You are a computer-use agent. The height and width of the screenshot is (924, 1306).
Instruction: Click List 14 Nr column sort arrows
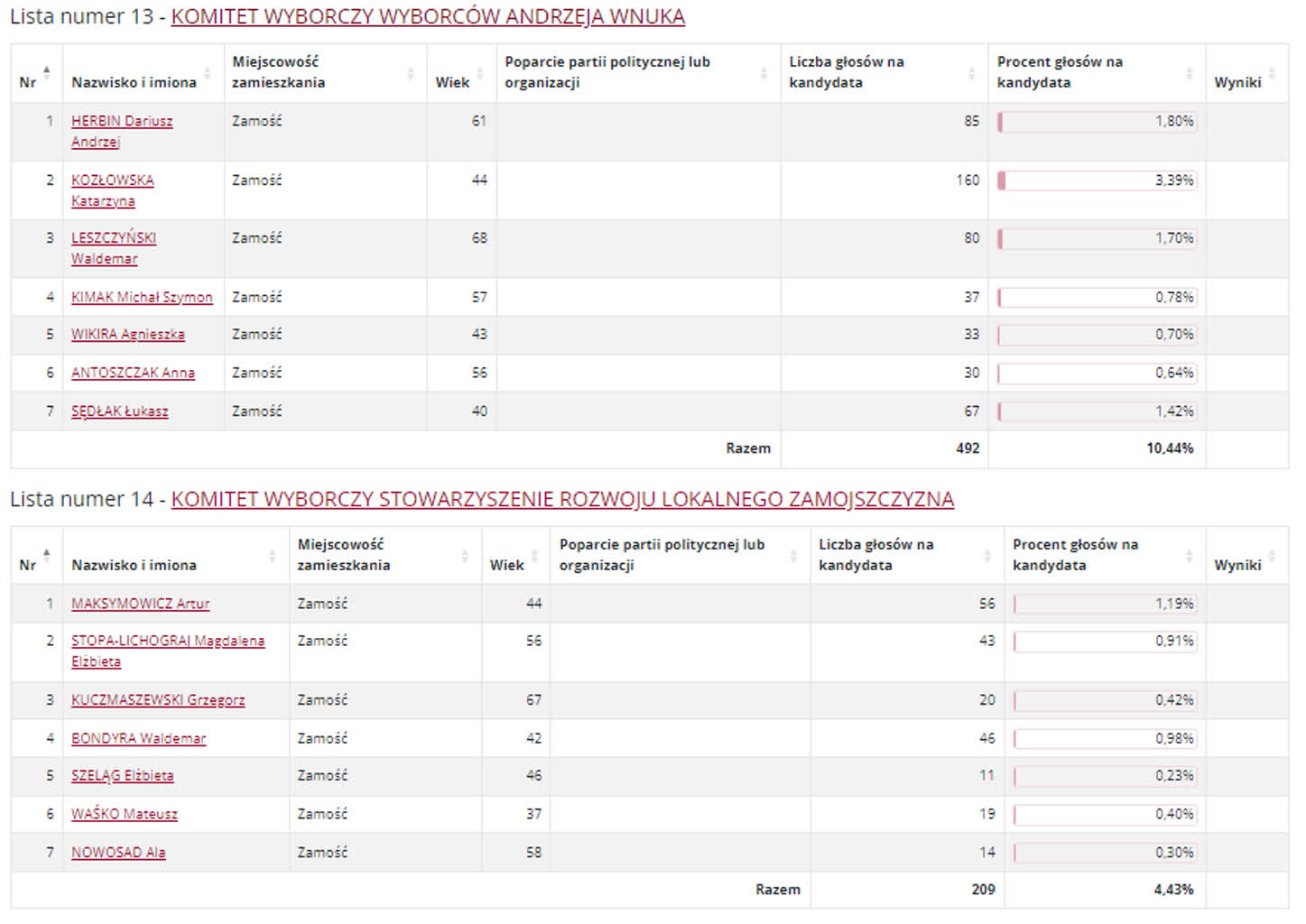pyautogui.click(x=47, y=555)
